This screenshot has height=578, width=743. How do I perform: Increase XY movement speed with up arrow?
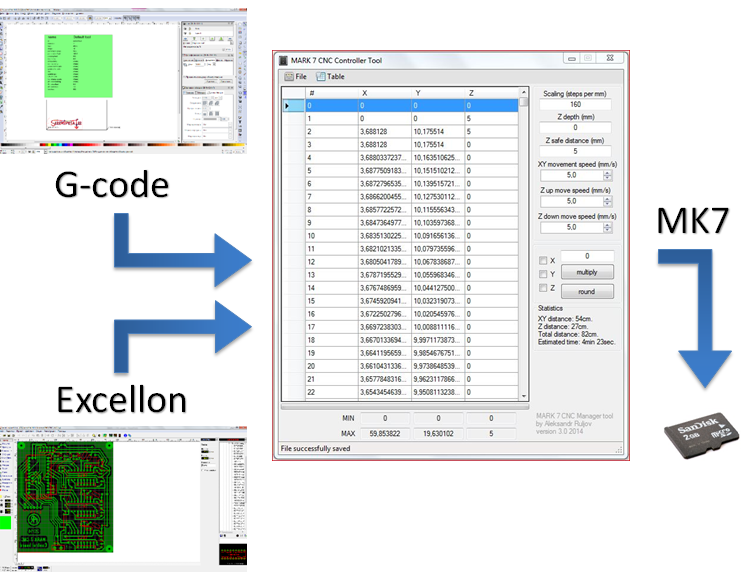[x=606, y=171]
